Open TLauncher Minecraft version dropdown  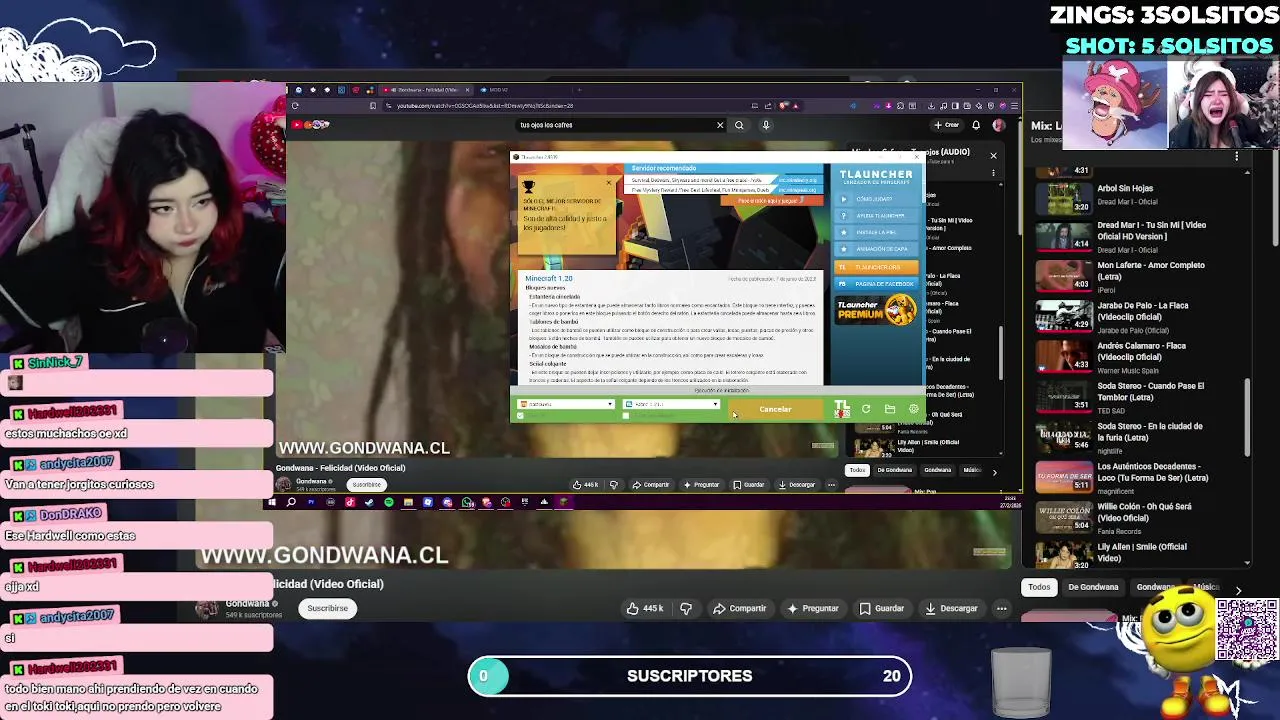pos(671,404)
